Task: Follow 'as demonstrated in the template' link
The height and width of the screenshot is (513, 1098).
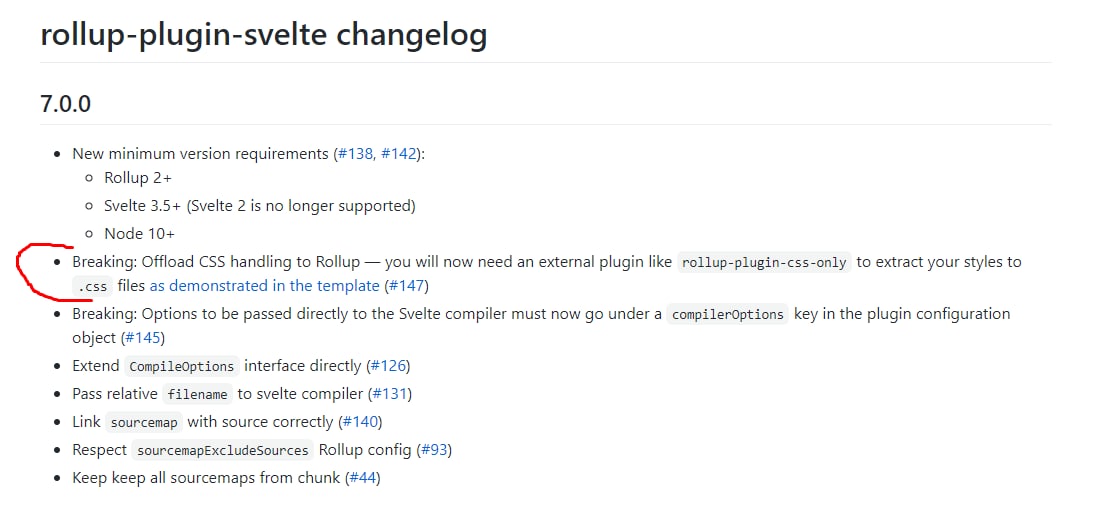Action: click(264, 286)
